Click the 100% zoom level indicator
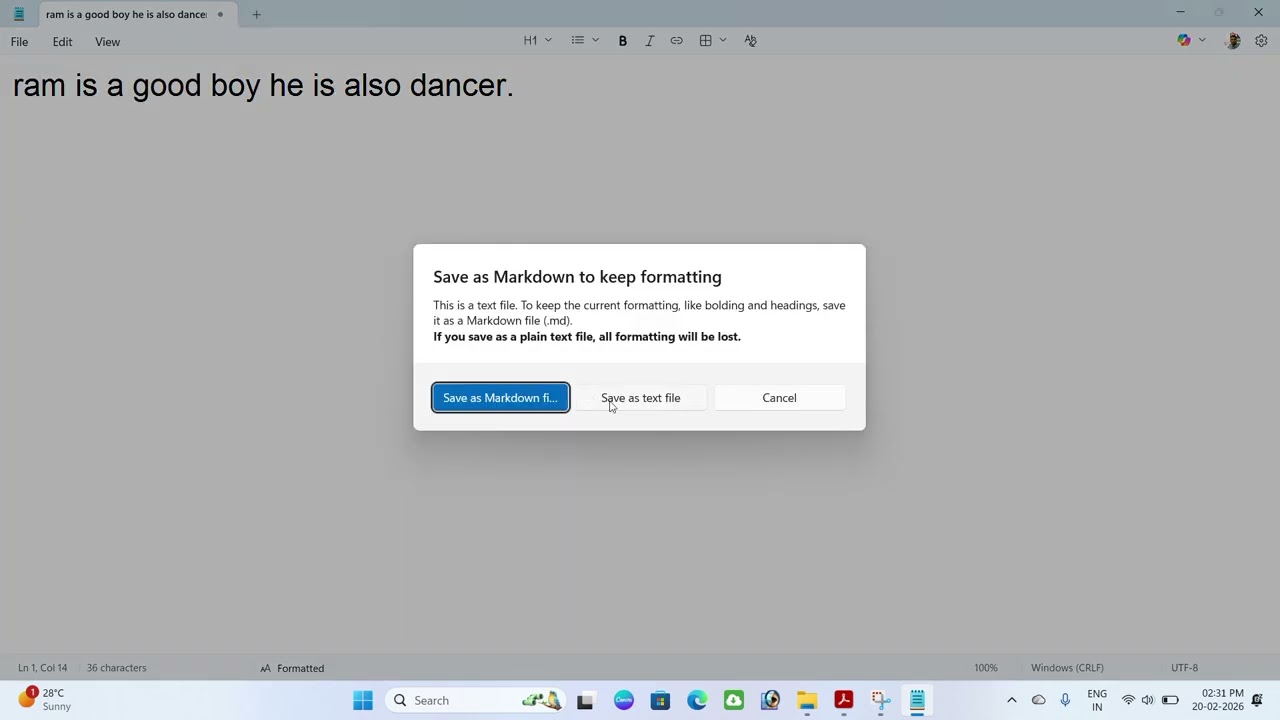 [x=986, y=668]
